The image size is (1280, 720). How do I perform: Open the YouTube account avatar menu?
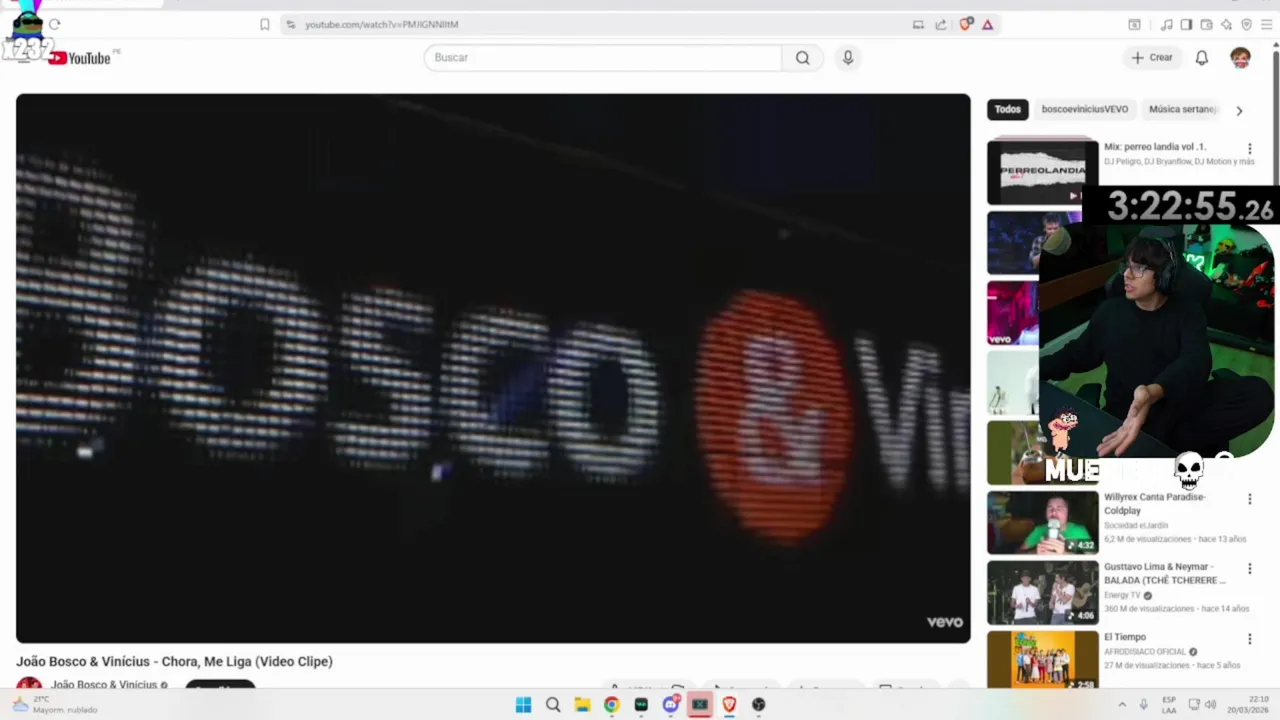tap(1240, 58)
